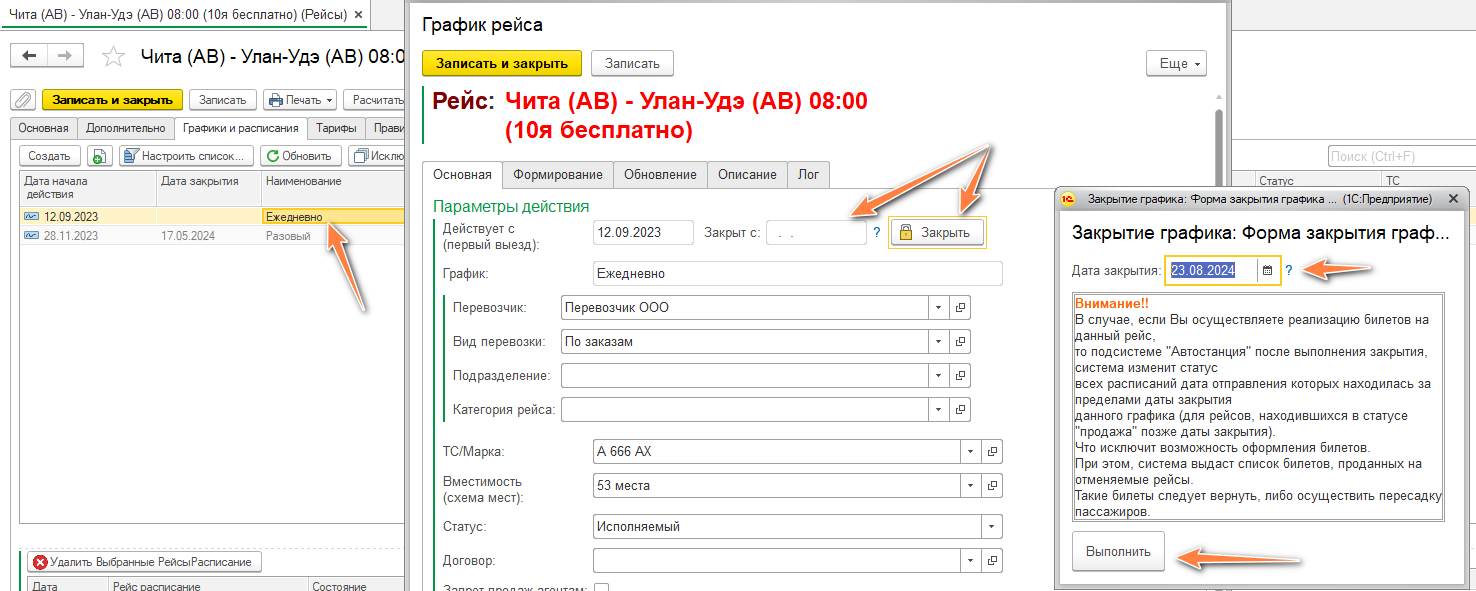
Task: Click the Поиск search field
Action: [x=1400, y=156]
